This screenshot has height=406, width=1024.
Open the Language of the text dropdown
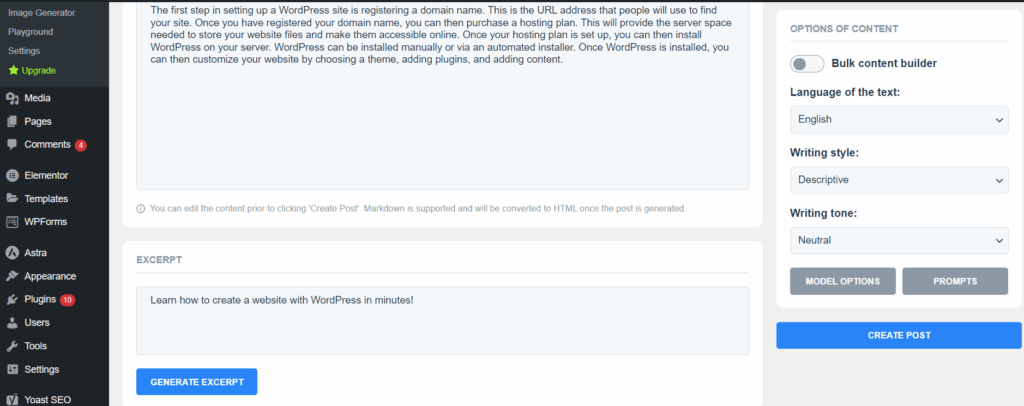pyautogui.click(x=899, y=120)
